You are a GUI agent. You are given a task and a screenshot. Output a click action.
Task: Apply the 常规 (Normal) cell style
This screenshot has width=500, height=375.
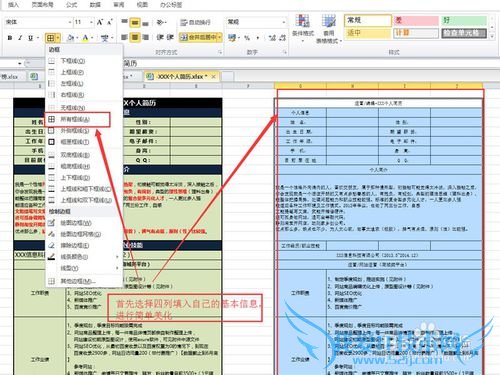pos(368,20)
